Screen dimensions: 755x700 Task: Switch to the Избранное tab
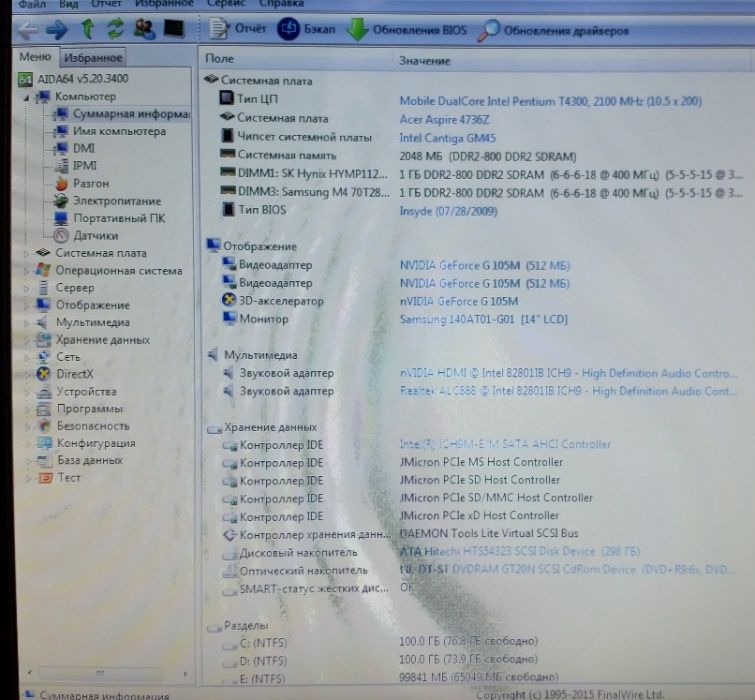(93, 58)
